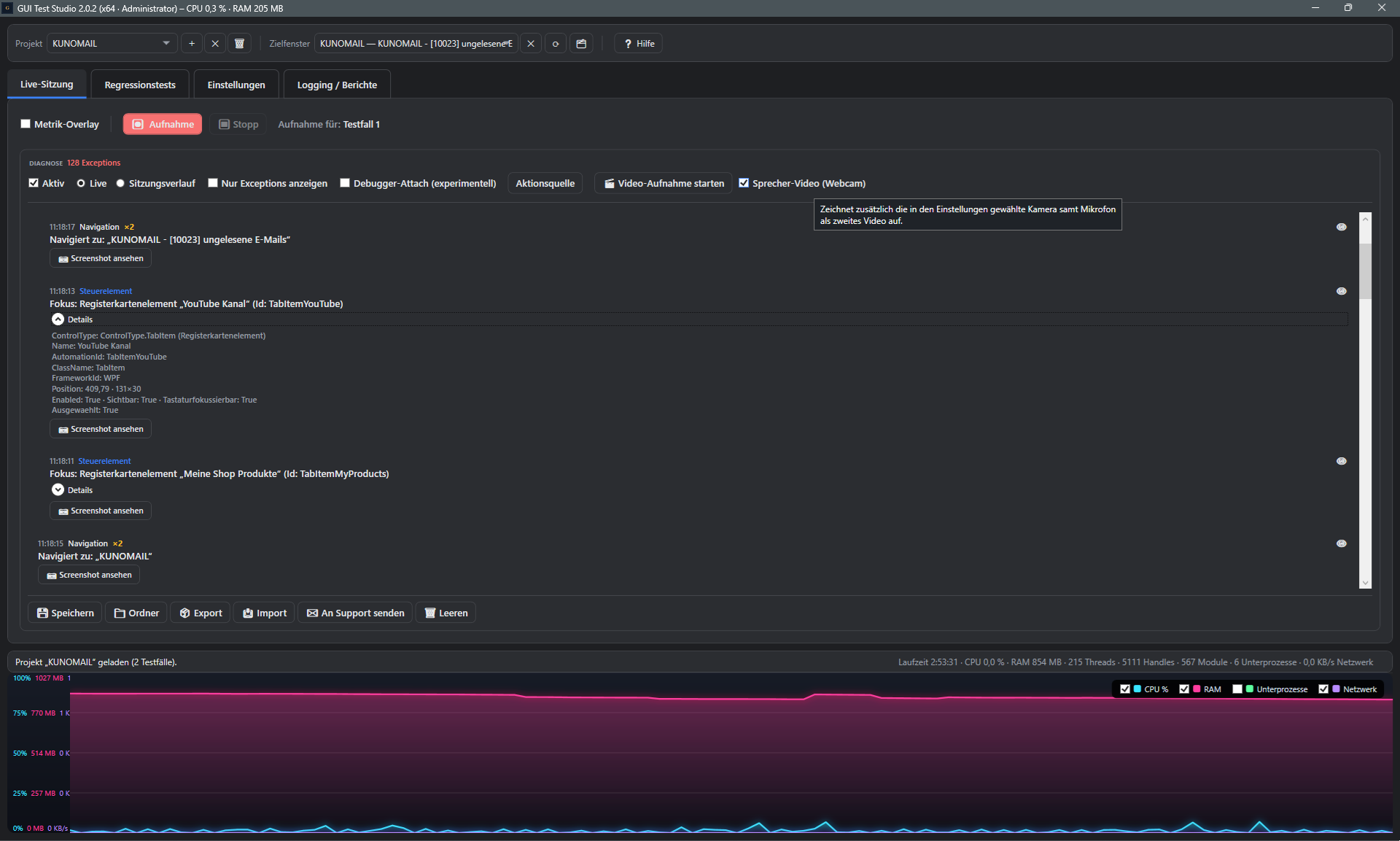Viewport: 1400px width, 841px height.
Task: Start recording with the Aufnahme button
Action: (x=163, y=124)
